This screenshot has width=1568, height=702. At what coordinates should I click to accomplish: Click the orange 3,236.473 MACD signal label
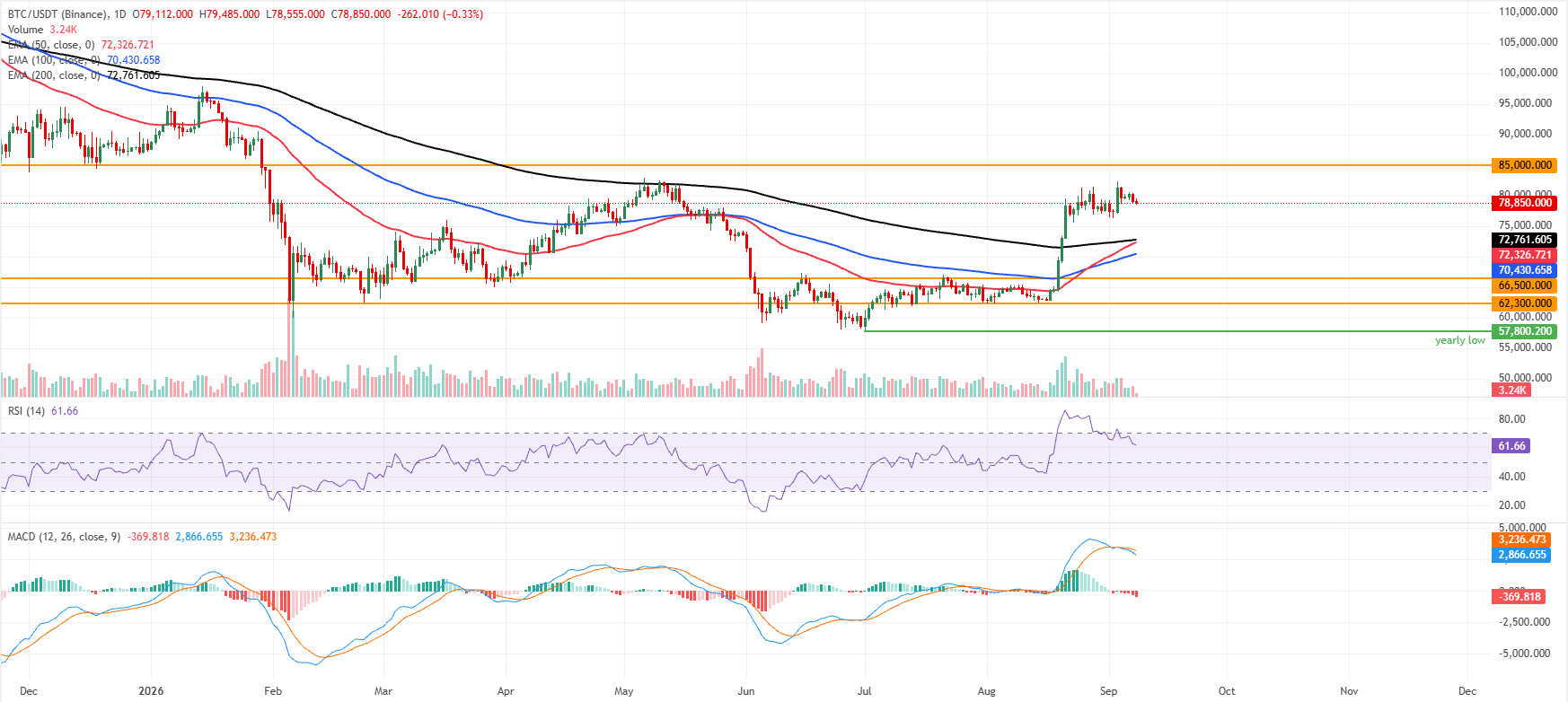point(1521,540)
